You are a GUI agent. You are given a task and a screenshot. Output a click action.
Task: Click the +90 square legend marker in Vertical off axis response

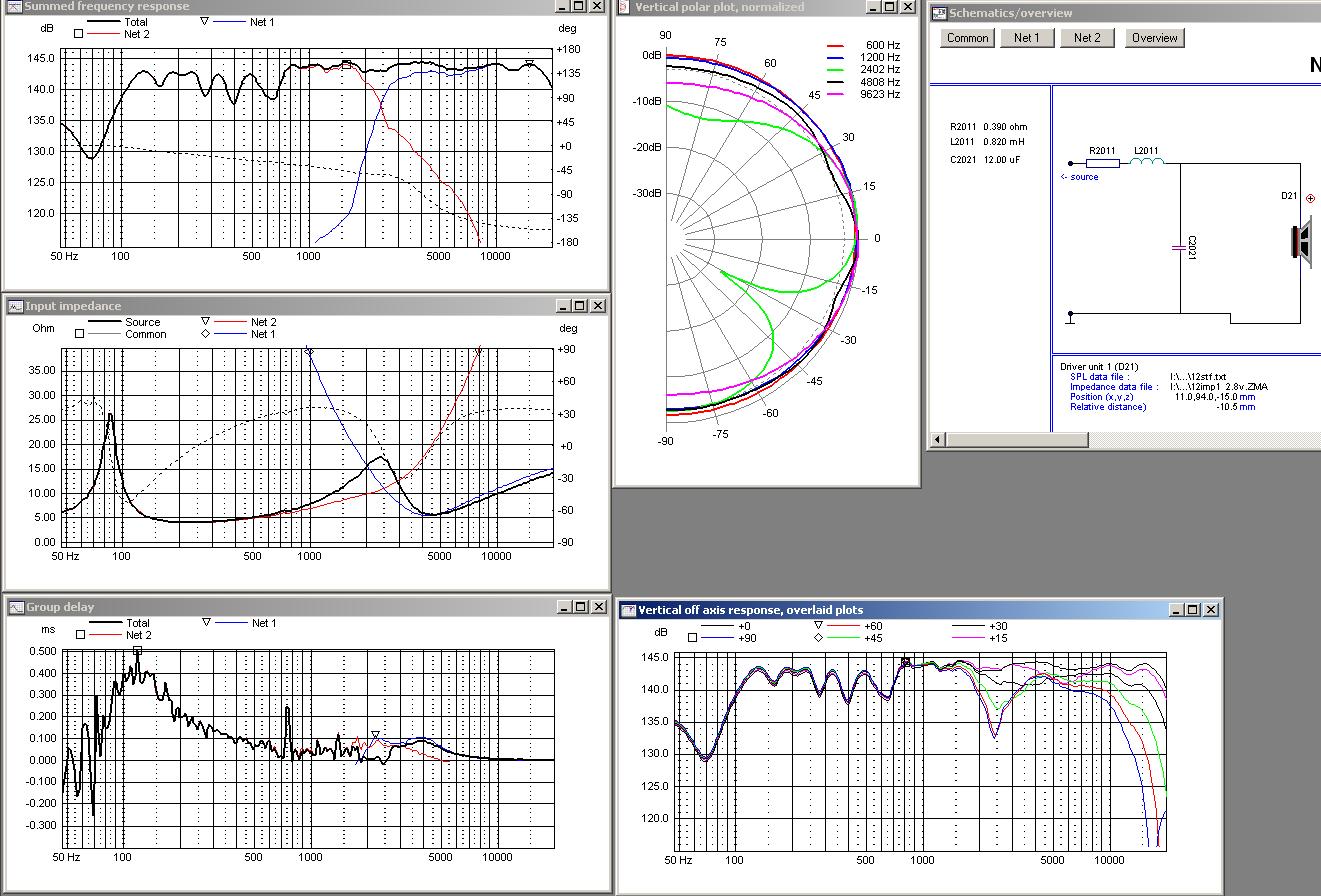coord(692,638)
